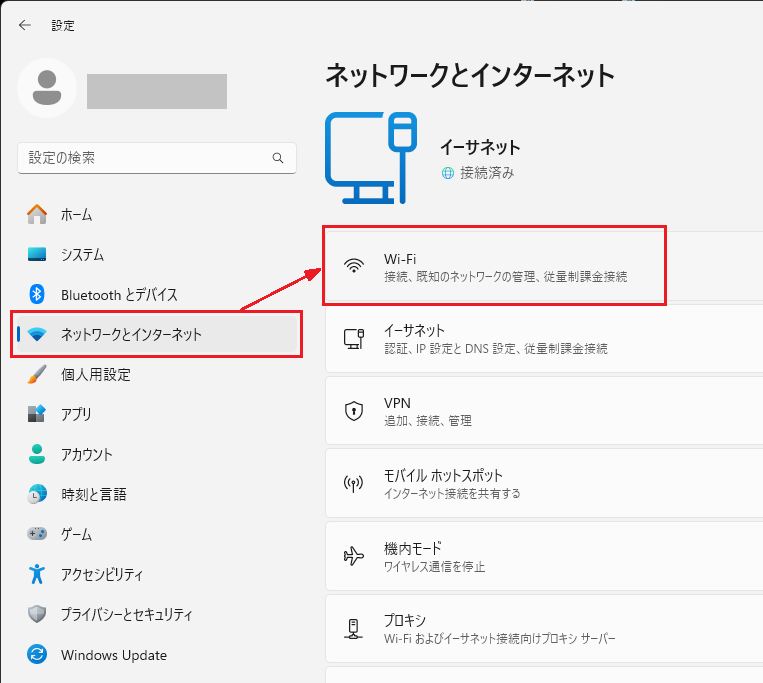
Task: Click the アプリ apps icon
Action: (37, 414)
